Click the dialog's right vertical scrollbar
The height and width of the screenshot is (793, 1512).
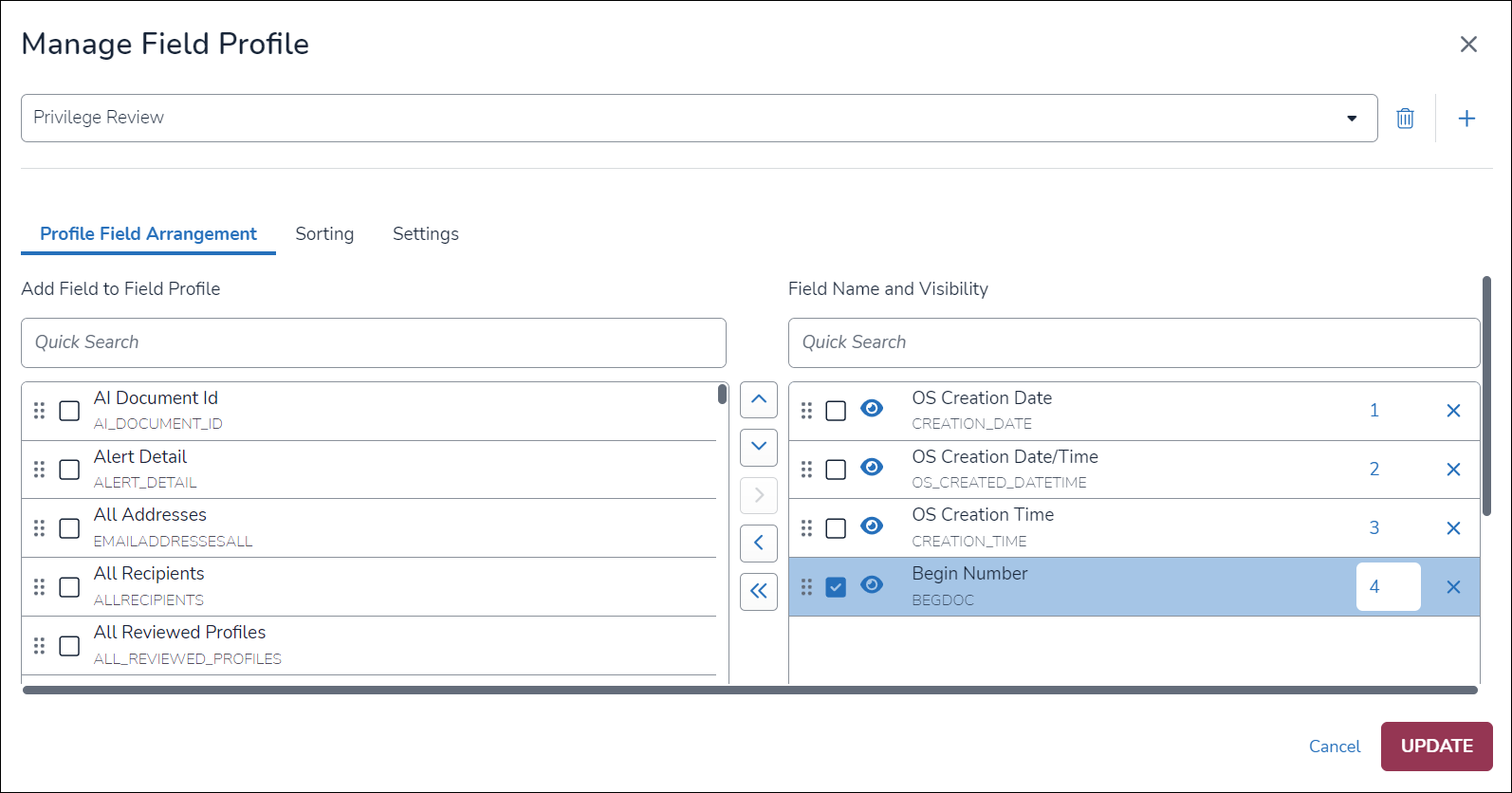1486,396
